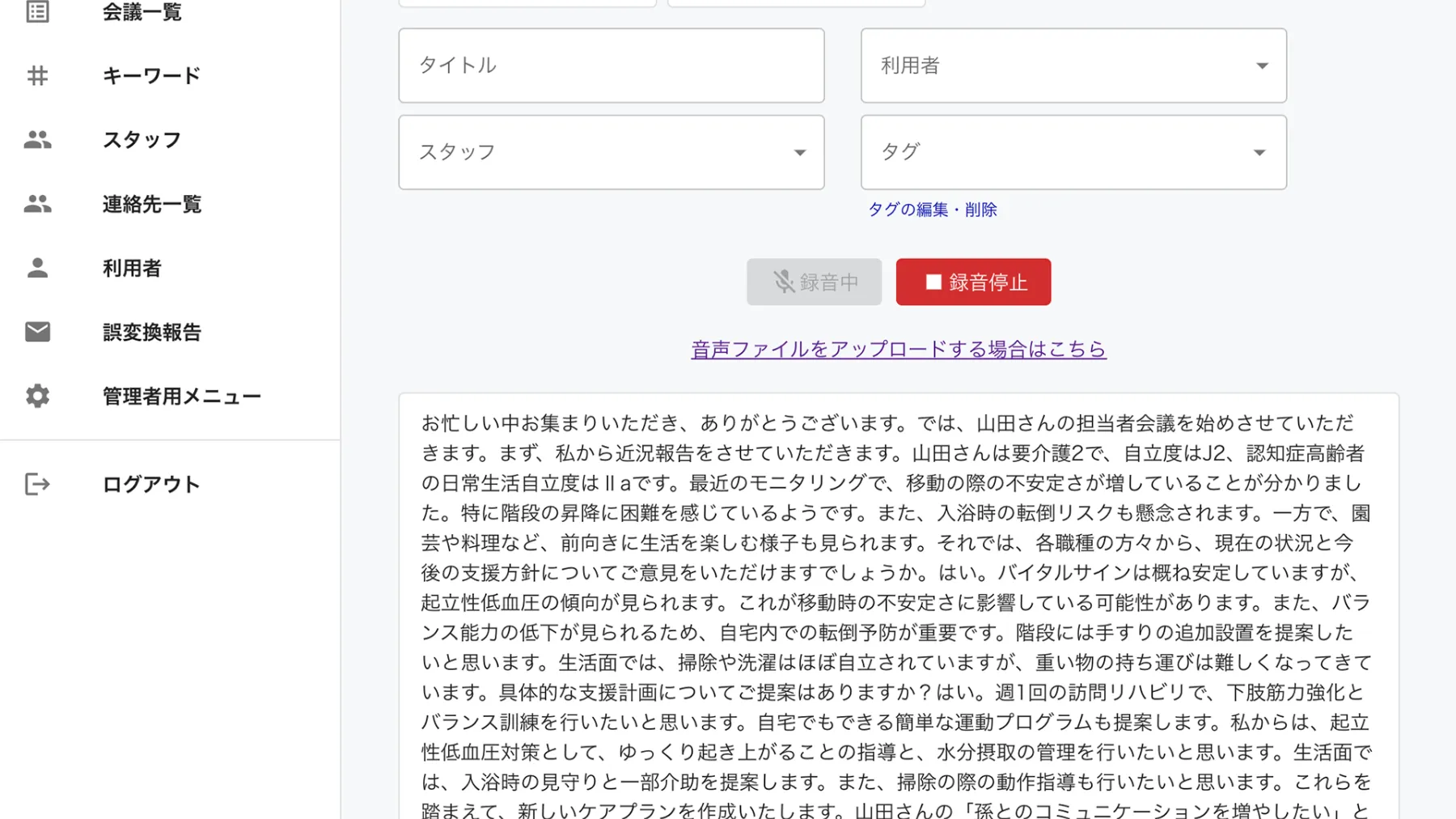Viewport: 1456px width, 819px height.
Task: Click the muted microphone icon
Action: click(x=783, y=282)
